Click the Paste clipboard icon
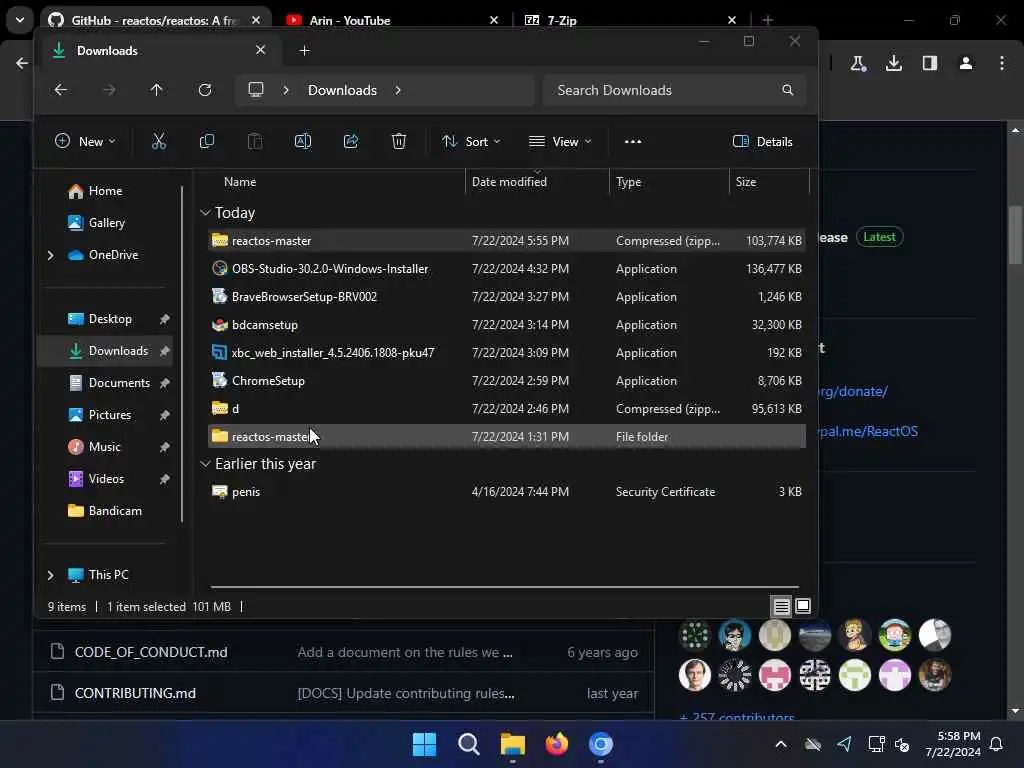Screen dimensions: 1024x768 (255, 141)
